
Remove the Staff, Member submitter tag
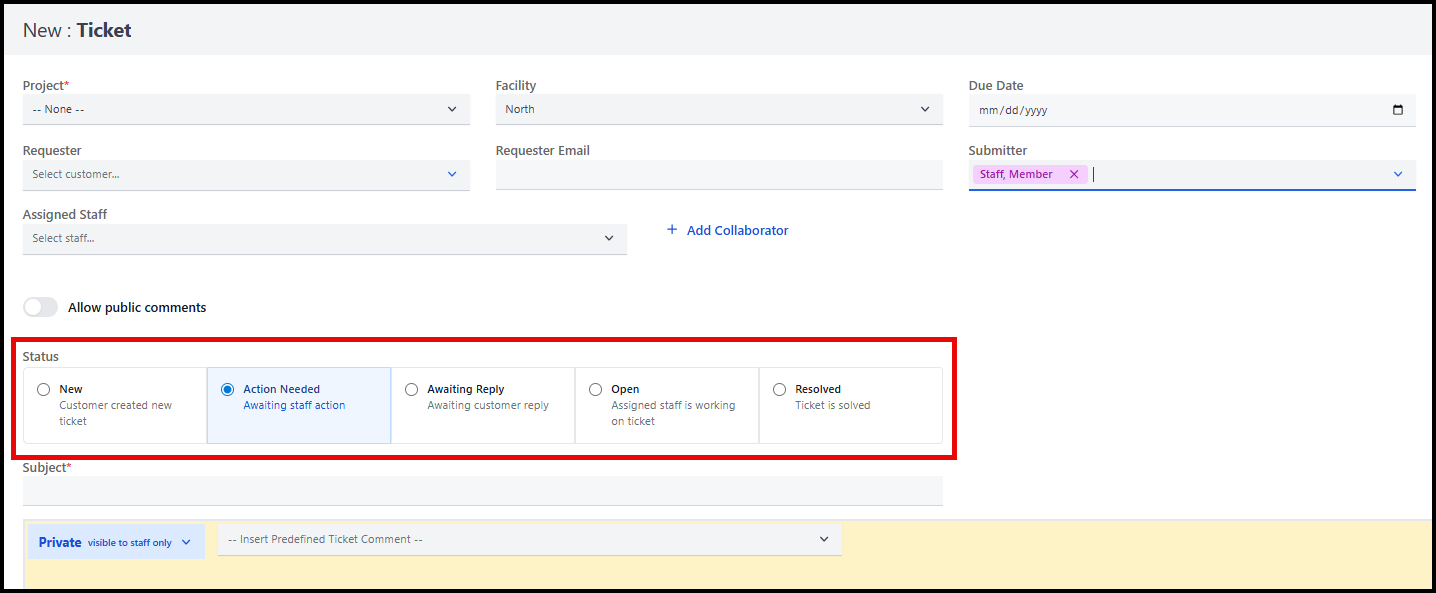[1074, 174]
